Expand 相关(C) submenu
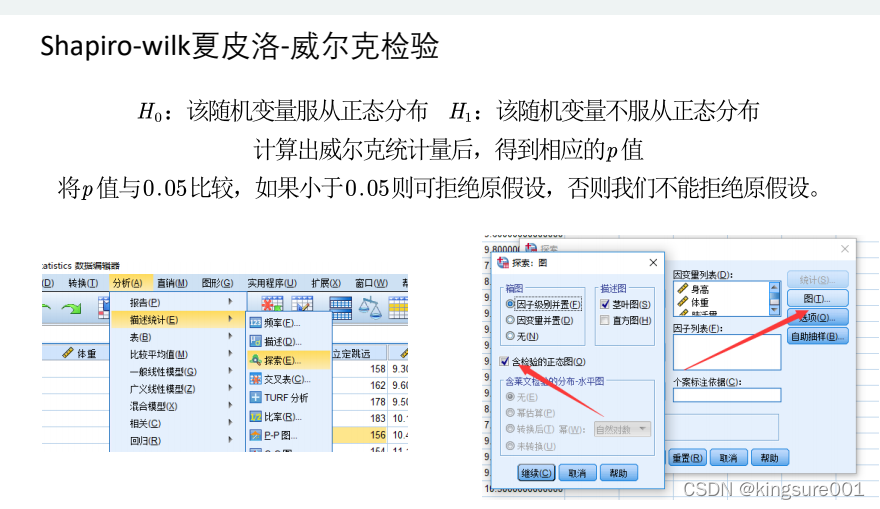The height and width of the screenshot is (509, 880). coord(178,423)
